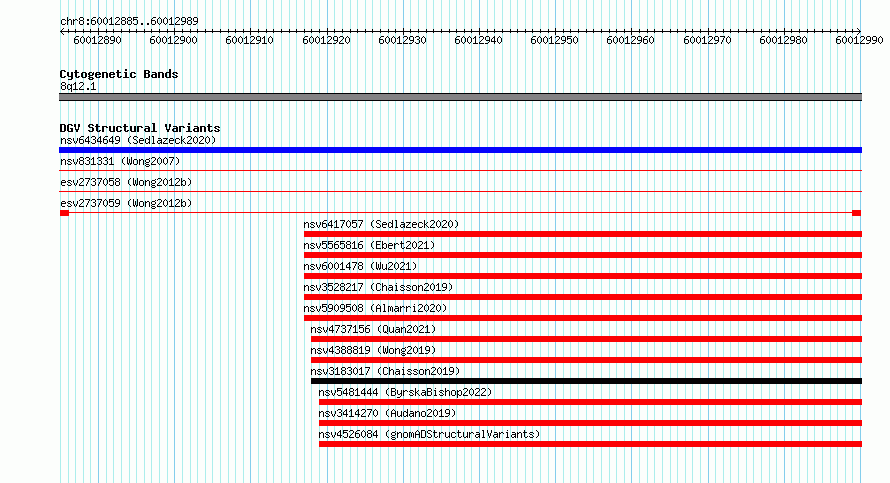890x483 pixels.
Task: Click ruler position 60012890
Action: 97,40
